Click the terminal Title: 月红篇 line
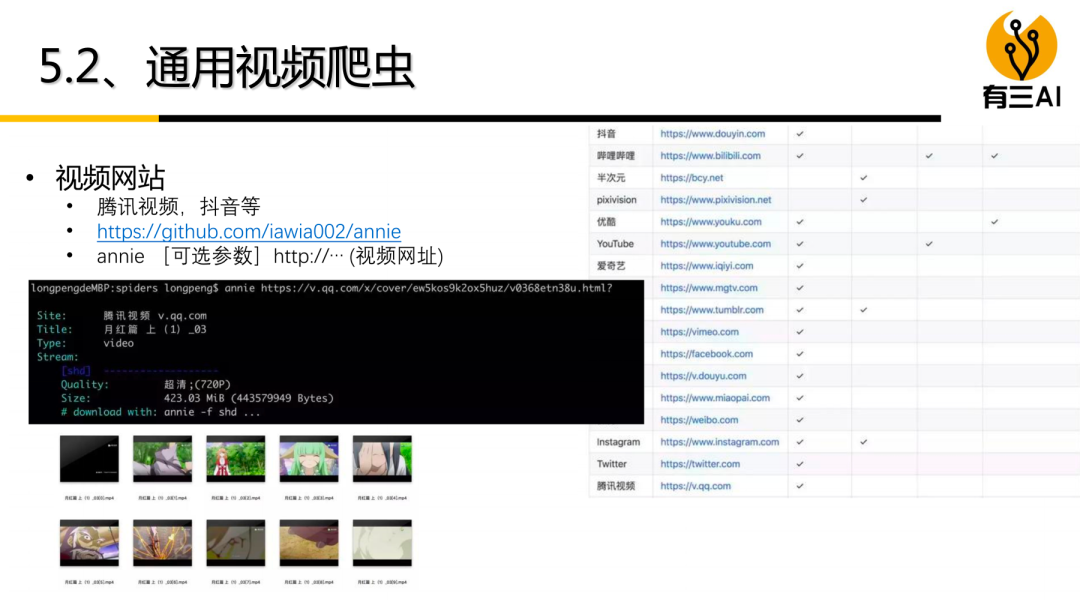 pos(121,329)
